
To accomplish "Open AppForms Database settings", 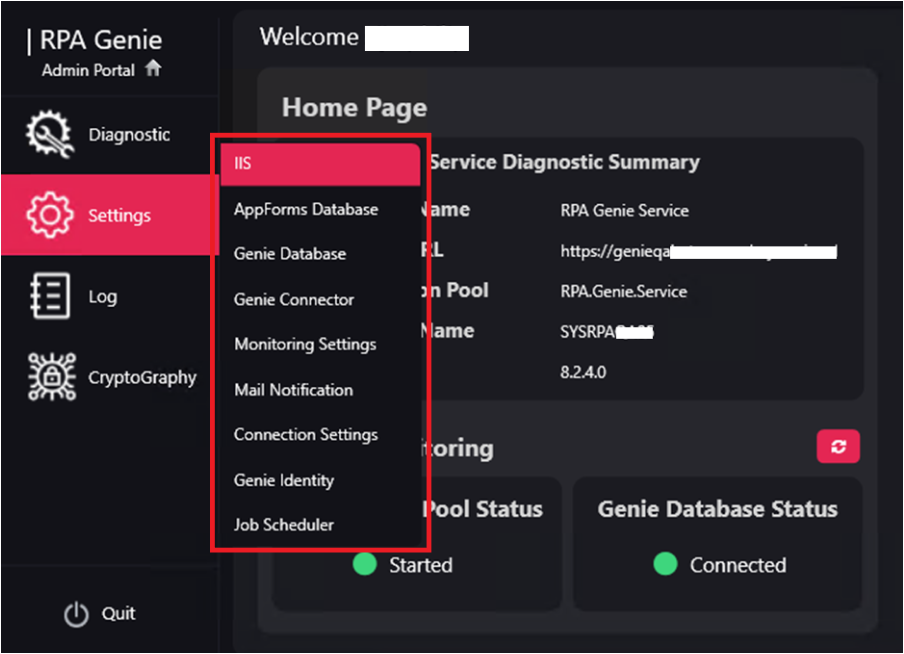I will (x=306, y=209).
